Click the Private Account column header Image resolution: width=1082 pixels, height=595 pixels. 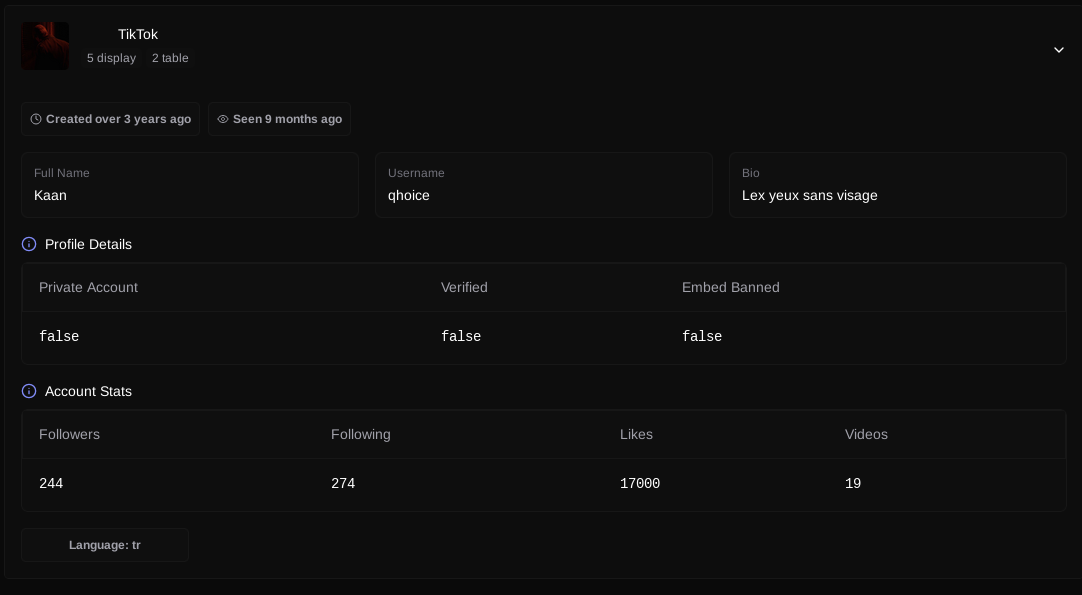point(88,287)
